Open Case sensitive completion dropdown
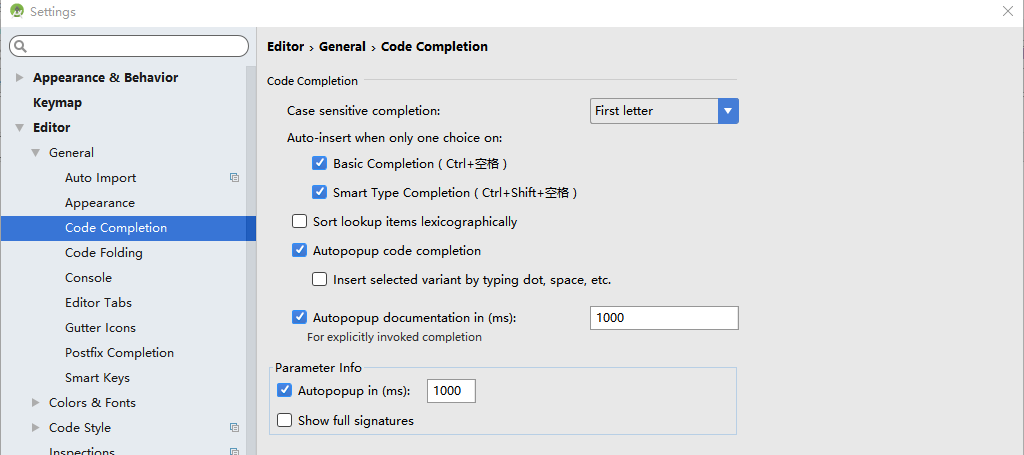Screen dimensions: 1024x455 (664, 111)
